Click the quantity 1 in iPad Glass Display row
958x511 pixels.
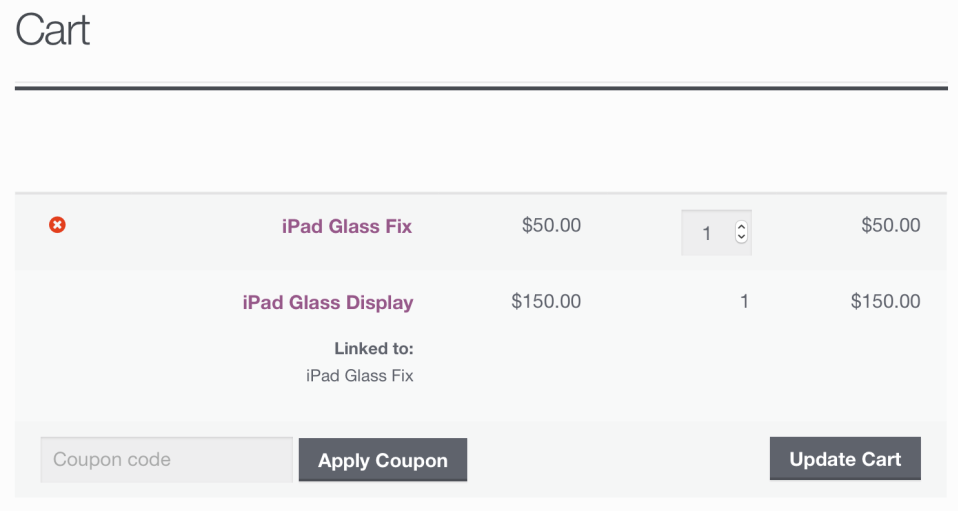(x=744, y=301)
